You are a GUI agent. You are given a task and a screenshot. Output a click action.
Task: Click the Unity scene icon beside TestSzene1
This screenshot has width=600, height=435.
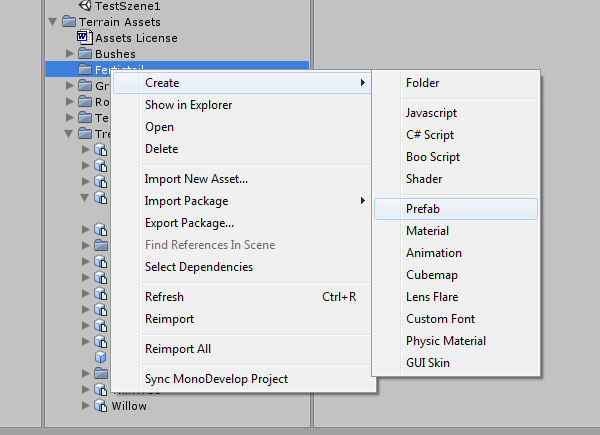[85, 6]
